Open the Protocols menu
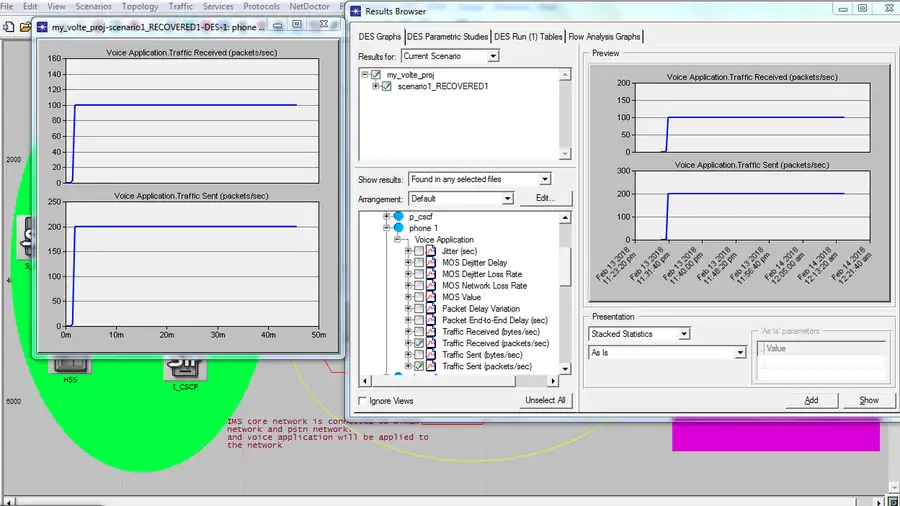Image resolution: width=900 pixels, height=506 pixels. click(261, 6)
